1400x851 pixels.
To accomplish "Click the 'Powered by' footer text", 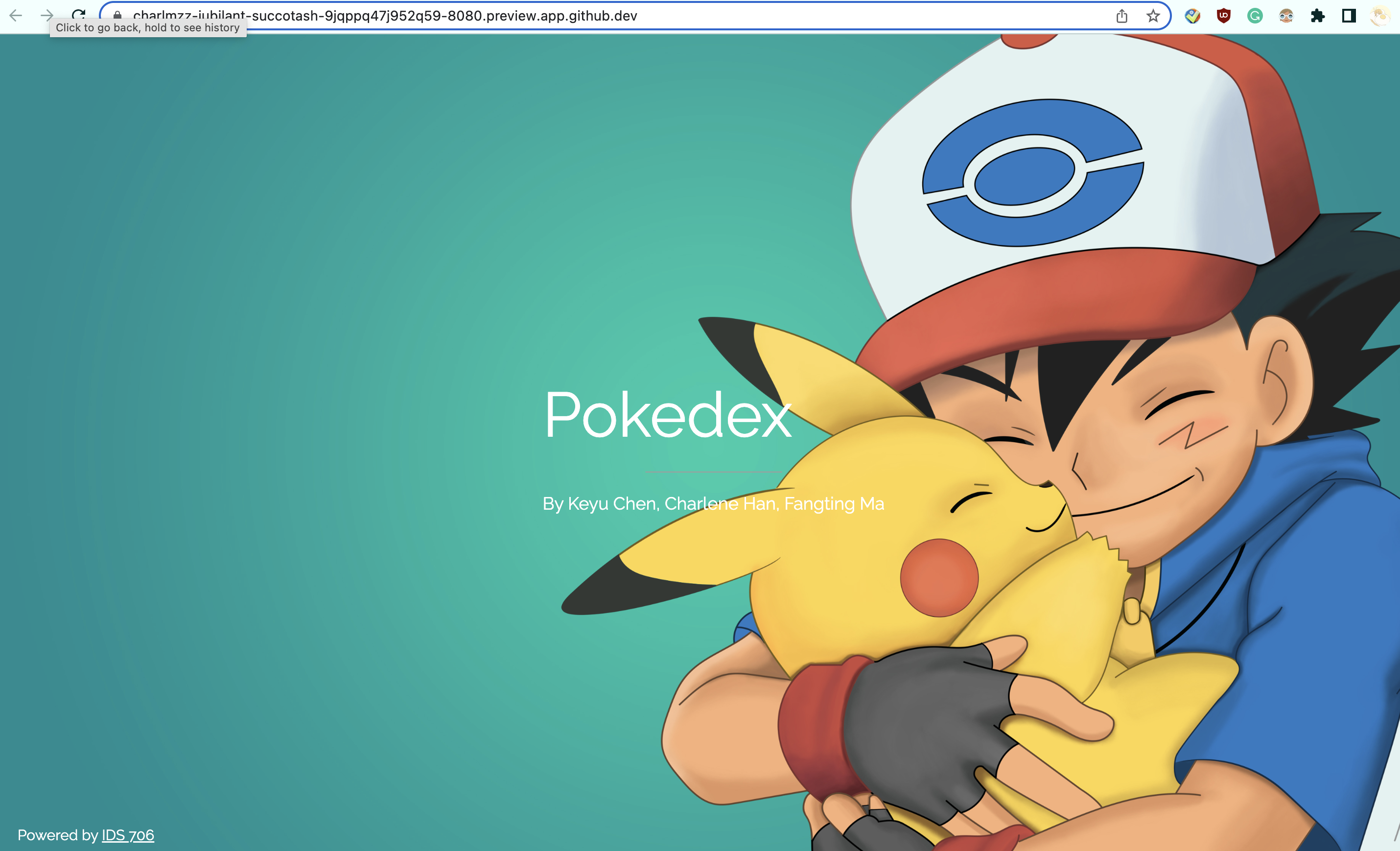I will tap(57, 835).
